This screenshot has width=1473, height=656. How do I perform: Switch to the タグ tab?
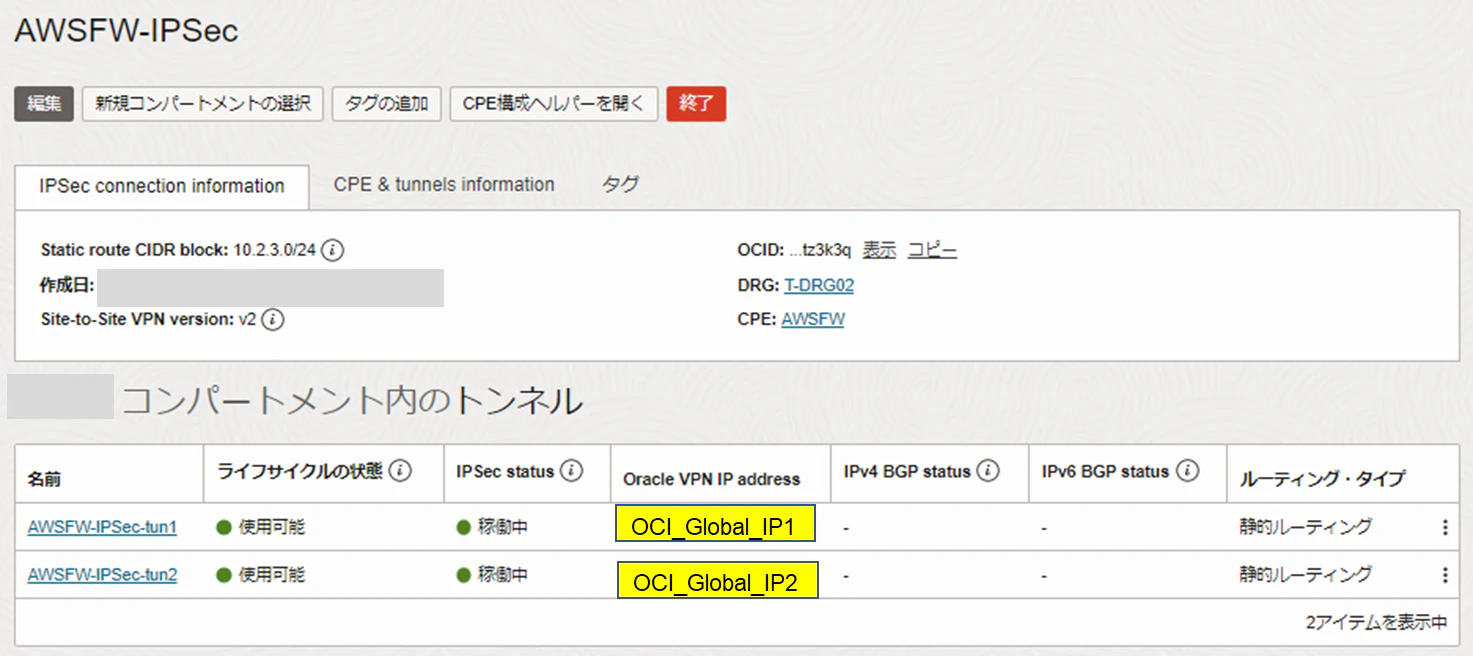(620, 185)
